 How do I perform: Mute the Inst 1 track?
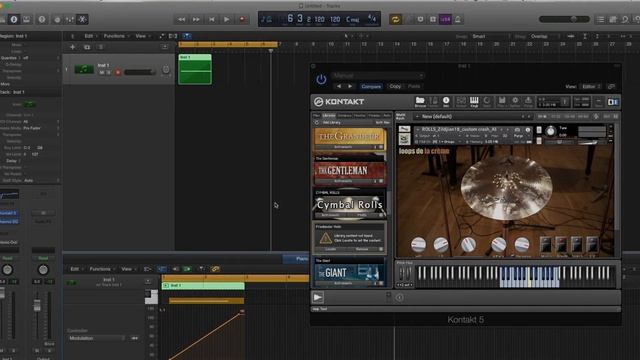point(102,72)
